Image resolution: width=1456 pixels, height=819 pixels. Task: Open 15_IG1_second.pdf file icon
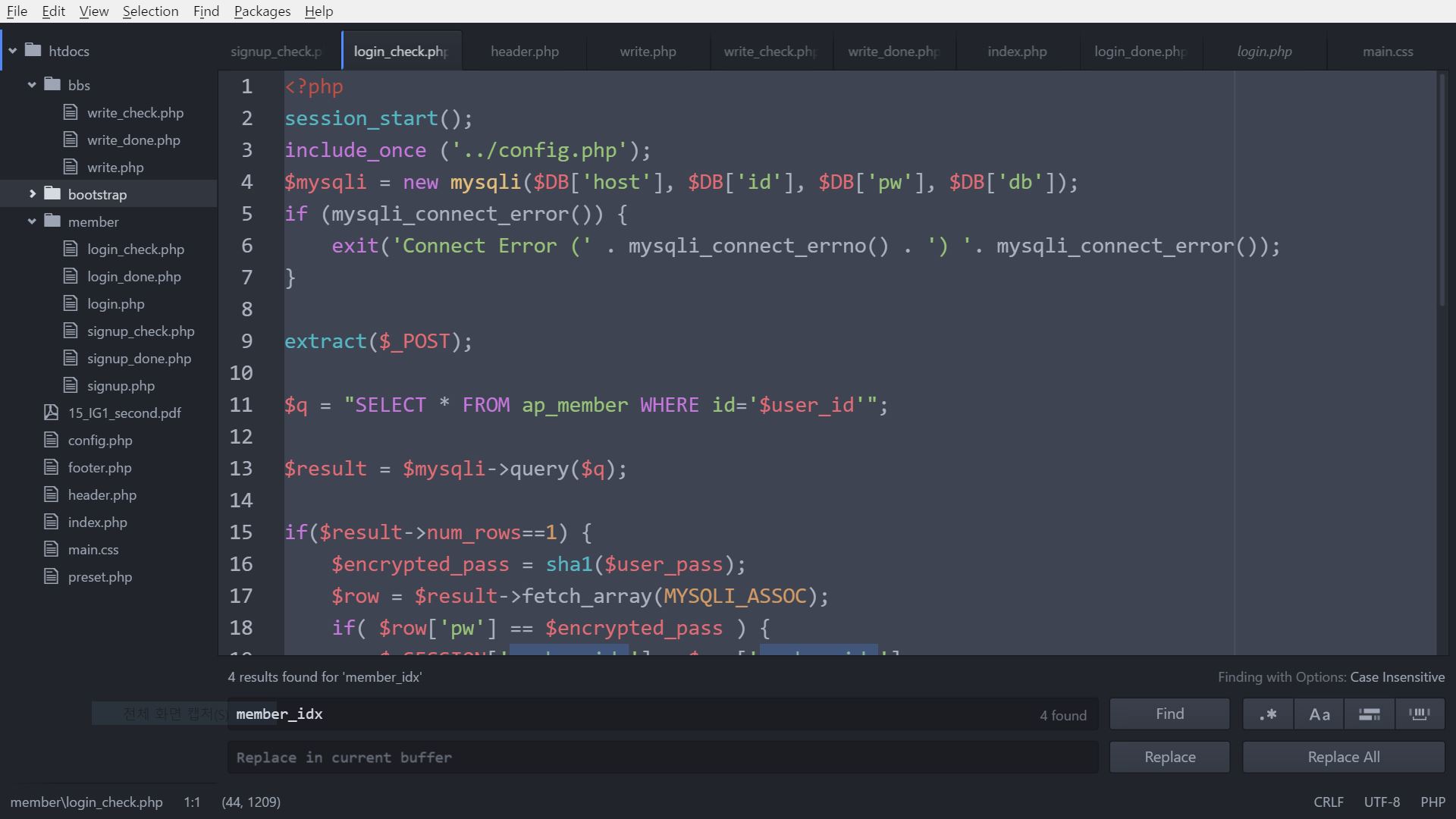[51, 413]
